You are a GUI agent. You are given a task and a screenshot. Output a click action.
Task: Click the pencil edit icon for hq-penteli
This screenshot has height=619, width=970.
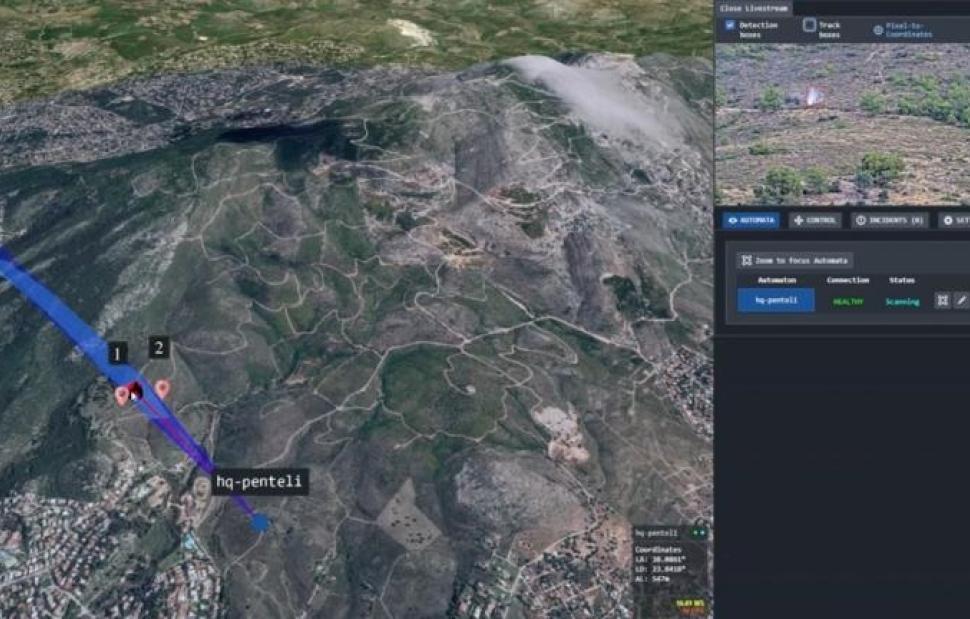961,301
